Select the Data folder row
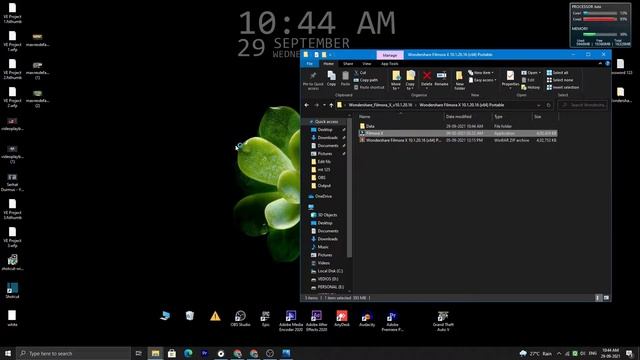 click(458, 126)
